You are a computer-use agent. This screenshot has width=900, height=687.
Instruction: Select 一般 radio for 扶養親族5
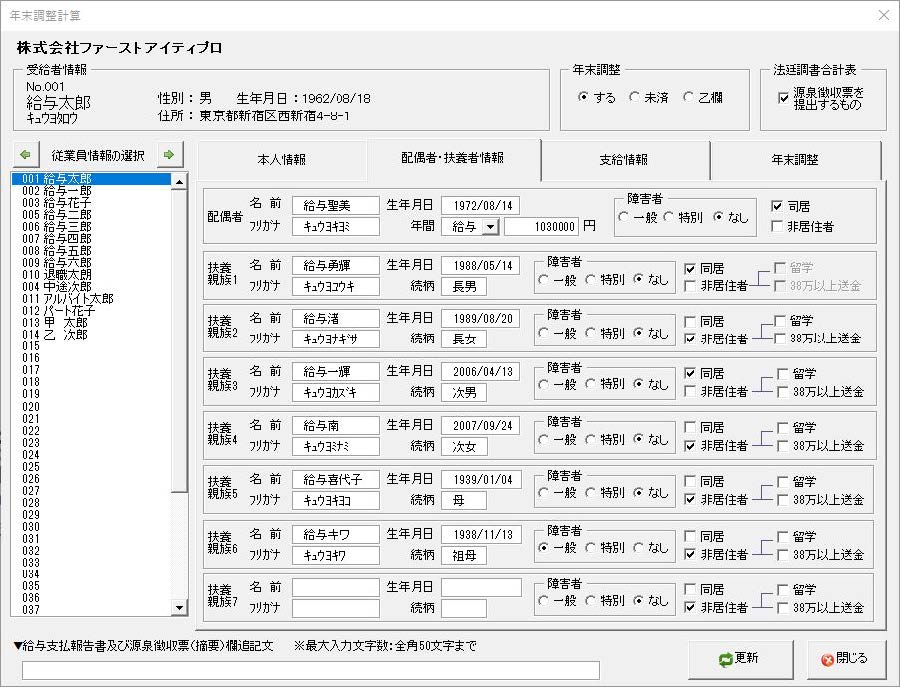click(x=557, y=492)
